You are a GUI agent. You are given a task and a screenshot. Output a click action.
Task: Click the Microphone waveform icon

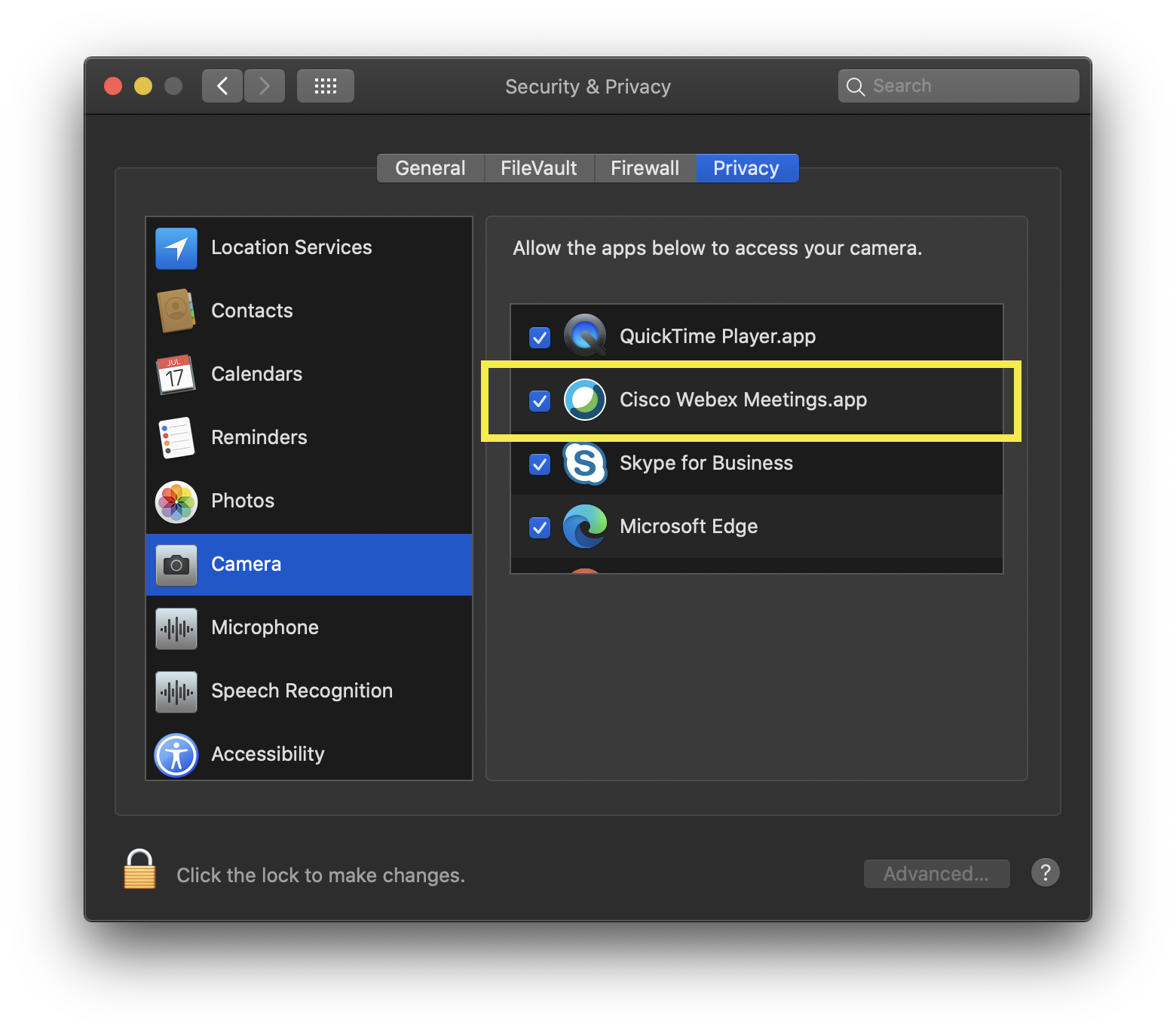pos(176,628)
